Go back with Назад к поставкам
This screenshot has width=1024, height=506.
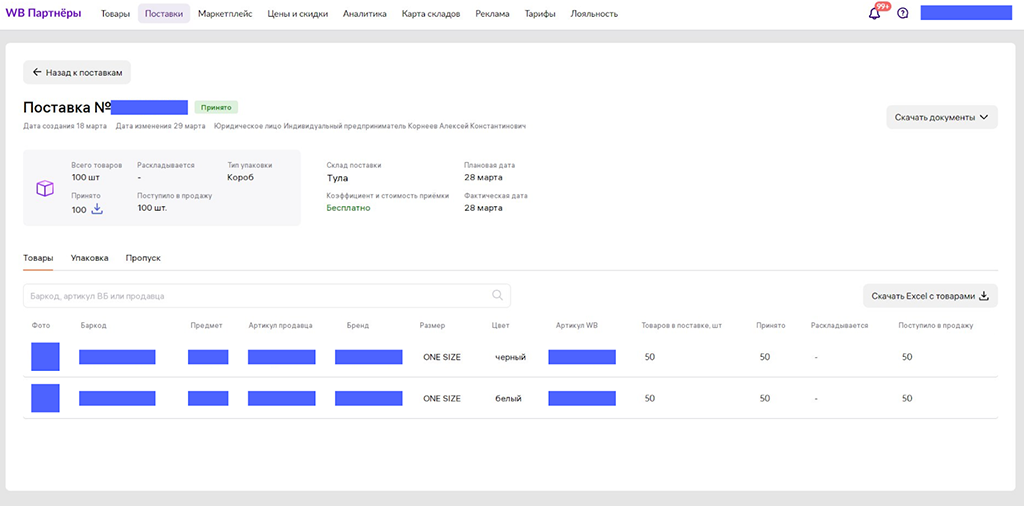coord(77,72)
